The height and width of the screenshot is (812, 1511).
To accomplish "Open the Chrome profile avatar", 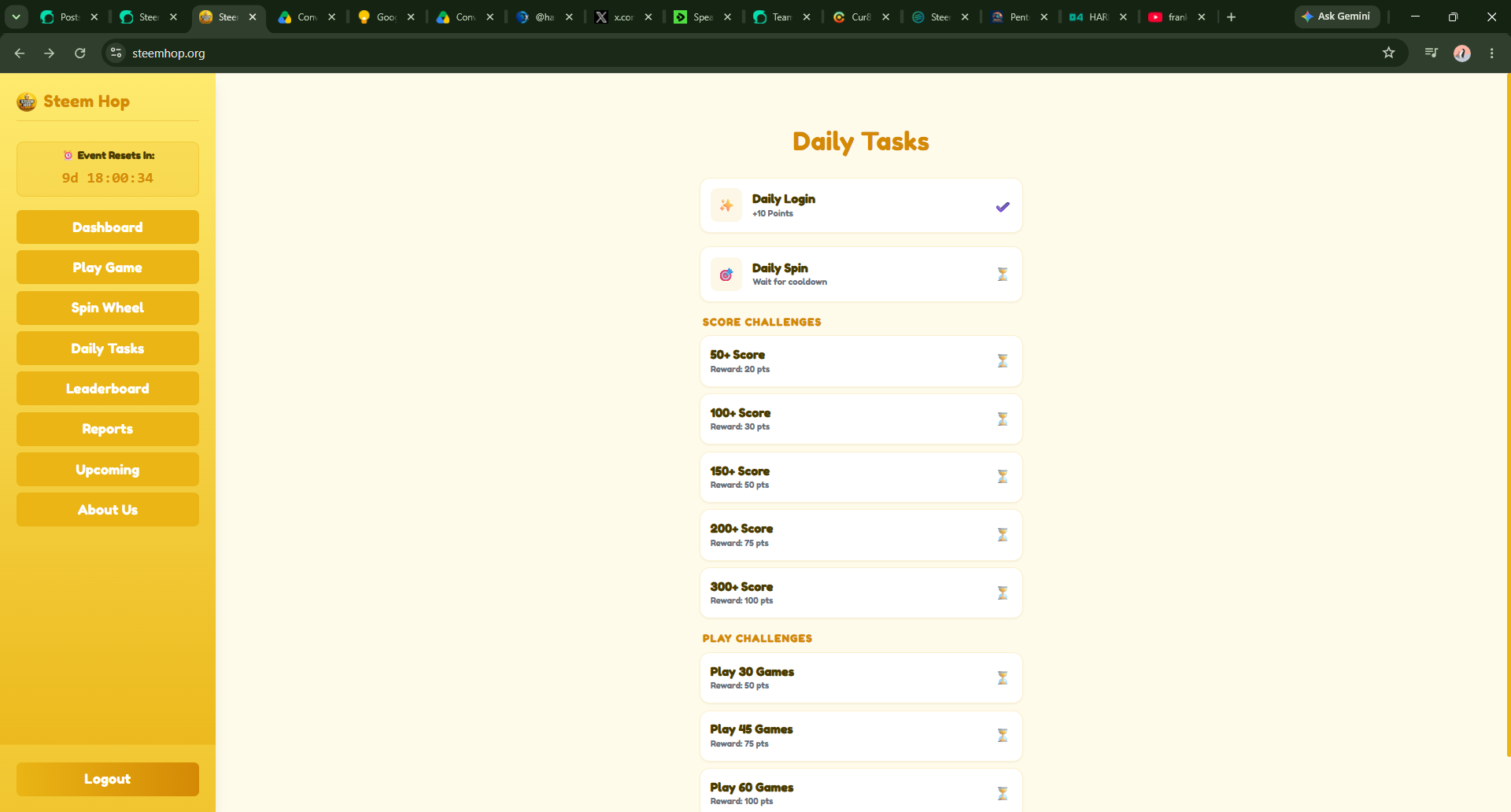I will click(x=1462, y=53).
